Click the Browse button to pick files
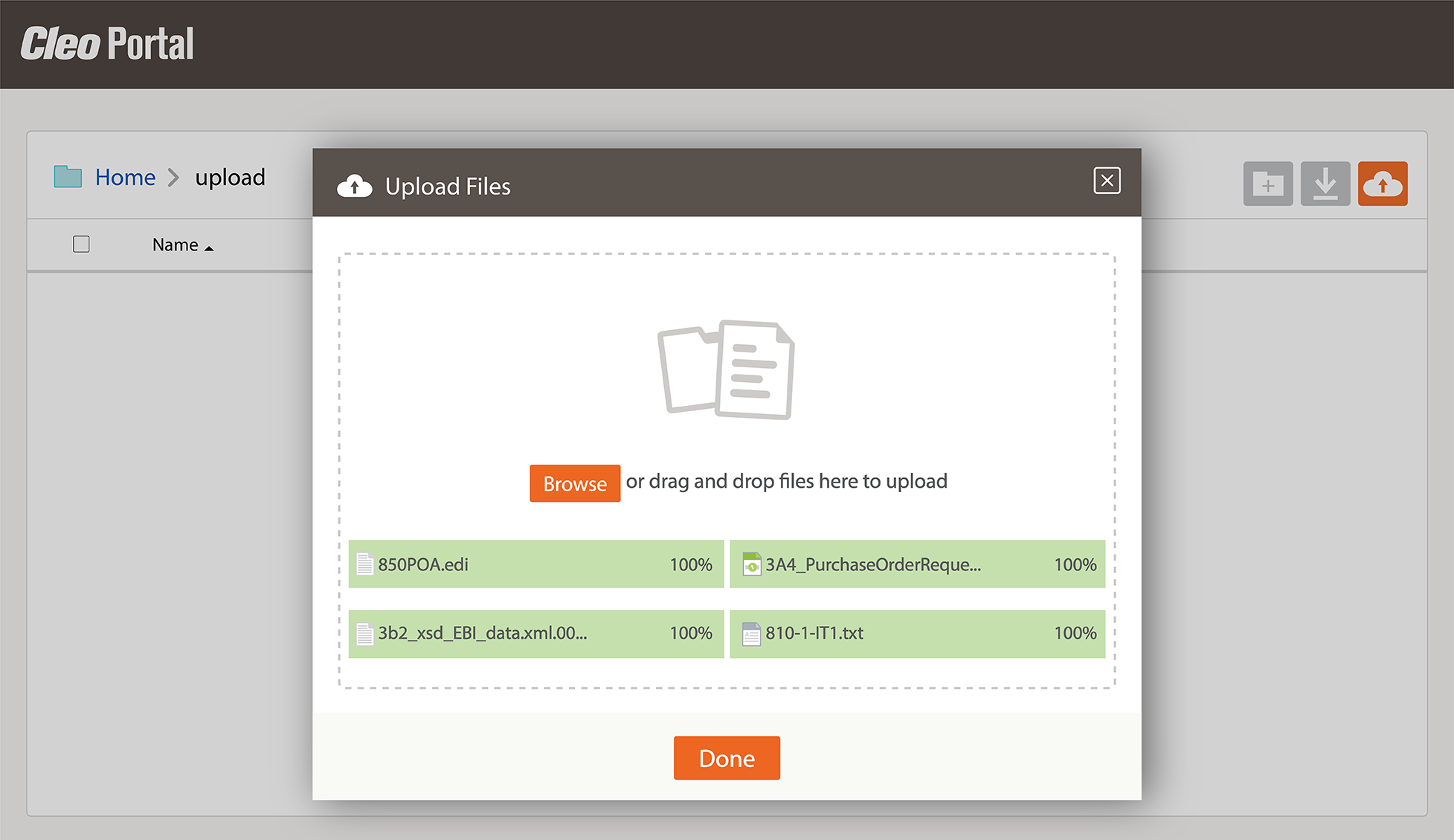1454x840 pixels. pos(574,483)
